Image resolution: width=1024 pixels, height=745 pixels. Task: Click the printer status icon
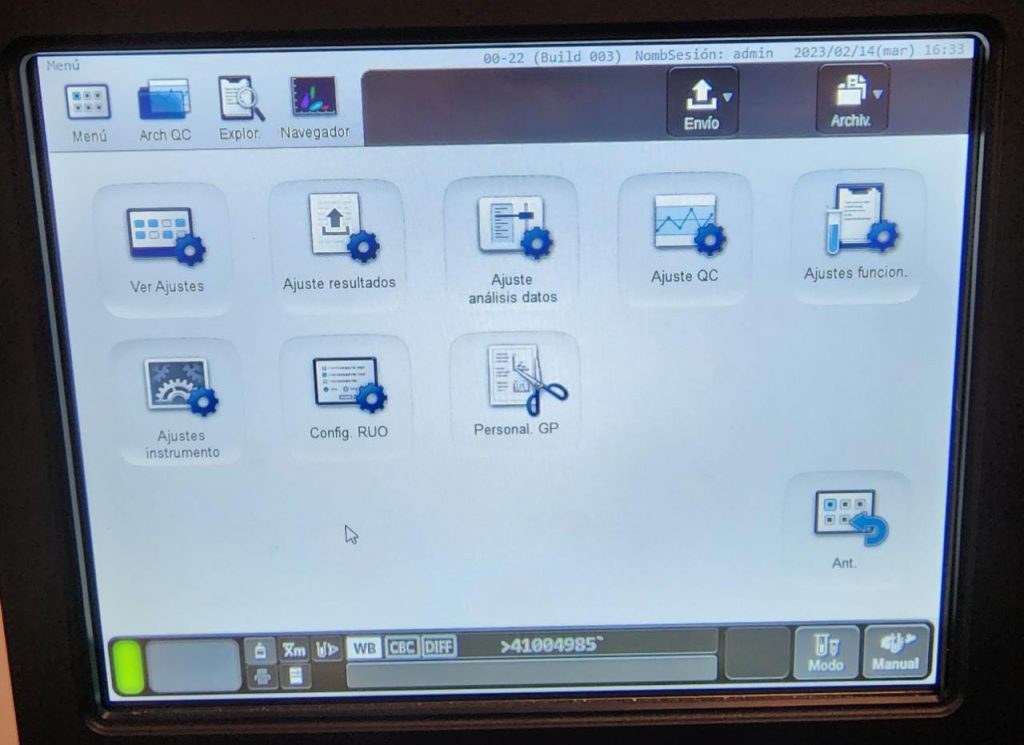click(261, 676)
